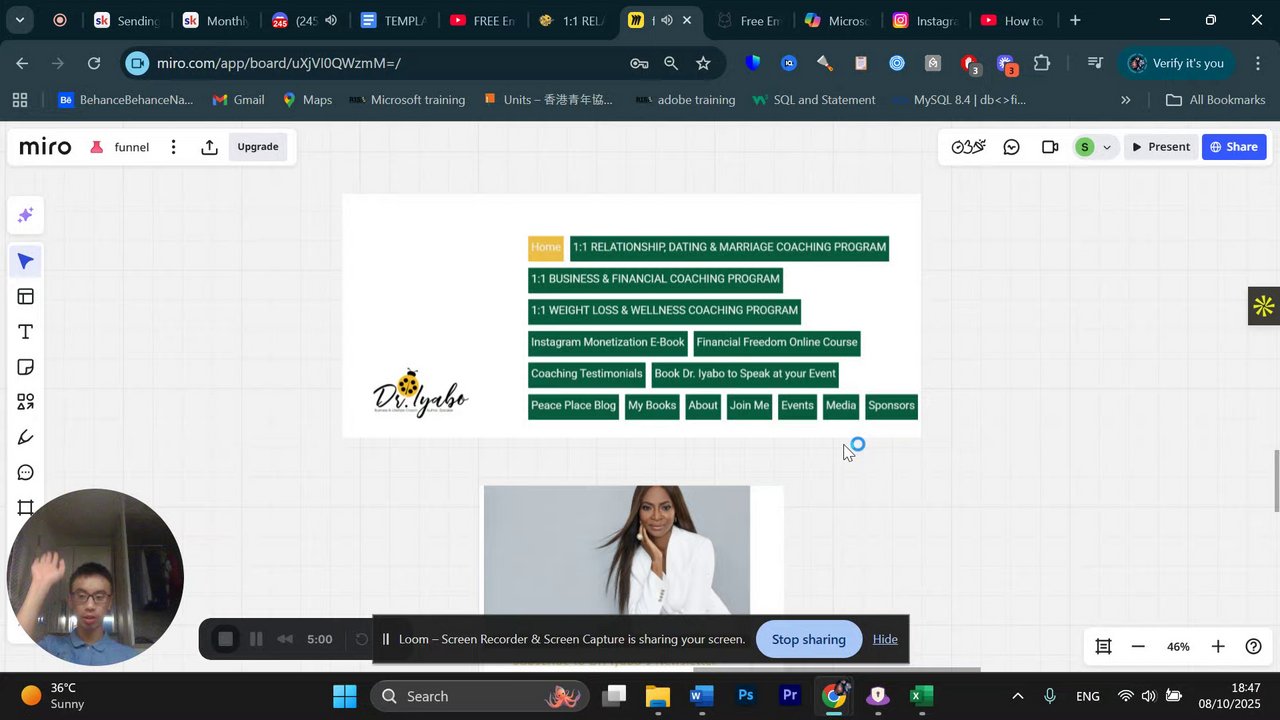Click Verify it's you profile button
This screenshot has width=1280, height=720.
[1176, 63]
